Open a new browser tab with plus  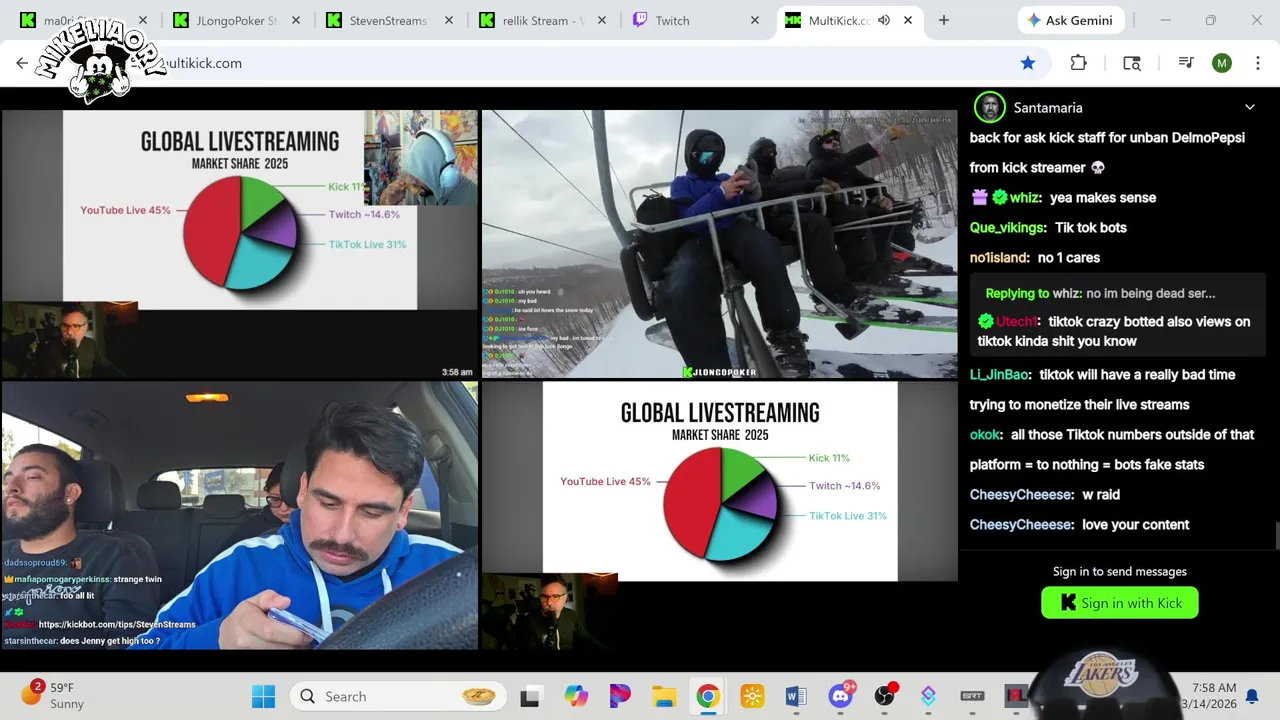(x=943, y=20)
